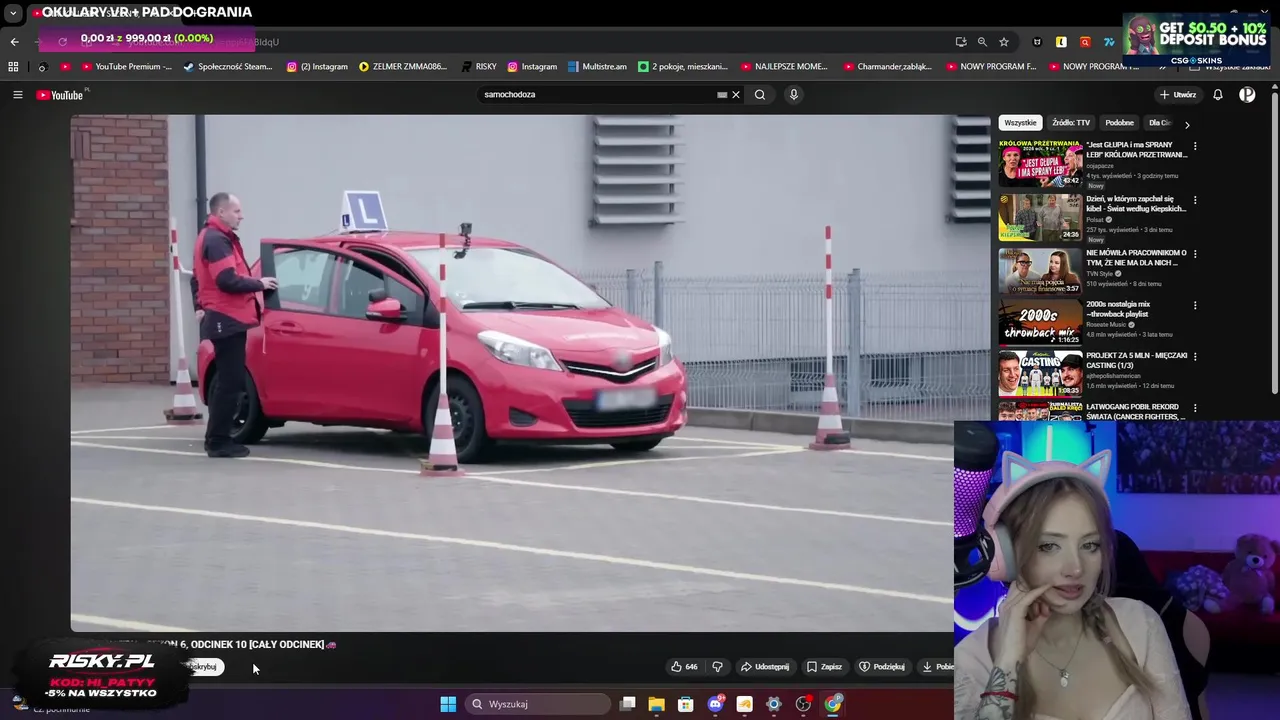
Task: Open Microsoft Store from taskbar
Action: coord(686,704)
